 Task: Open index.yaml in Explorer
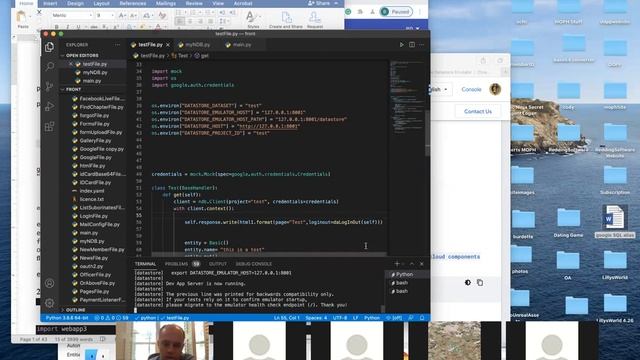point(91,191)
